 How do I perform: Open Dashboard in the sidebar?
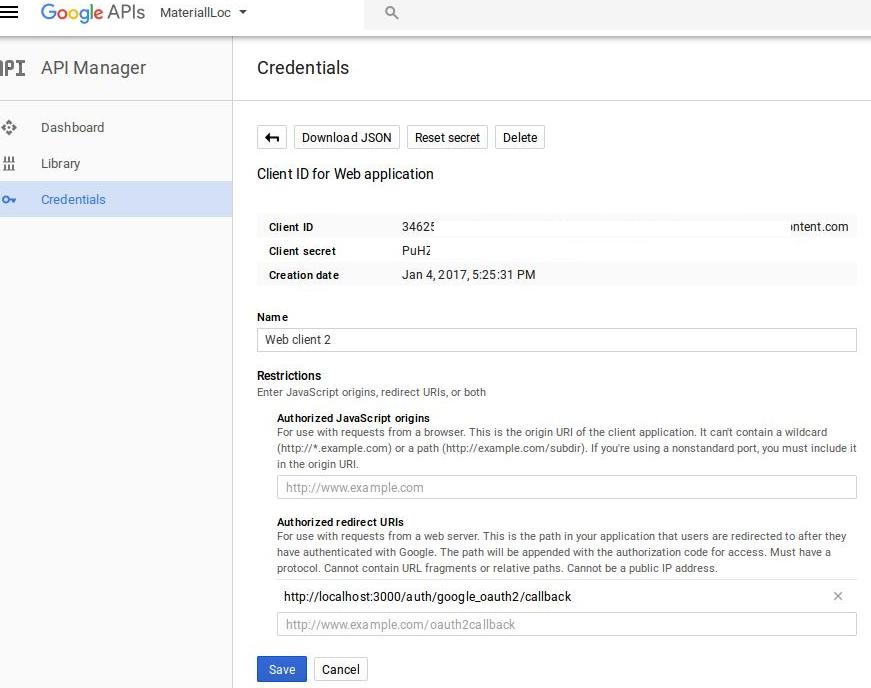click(72, 128)
